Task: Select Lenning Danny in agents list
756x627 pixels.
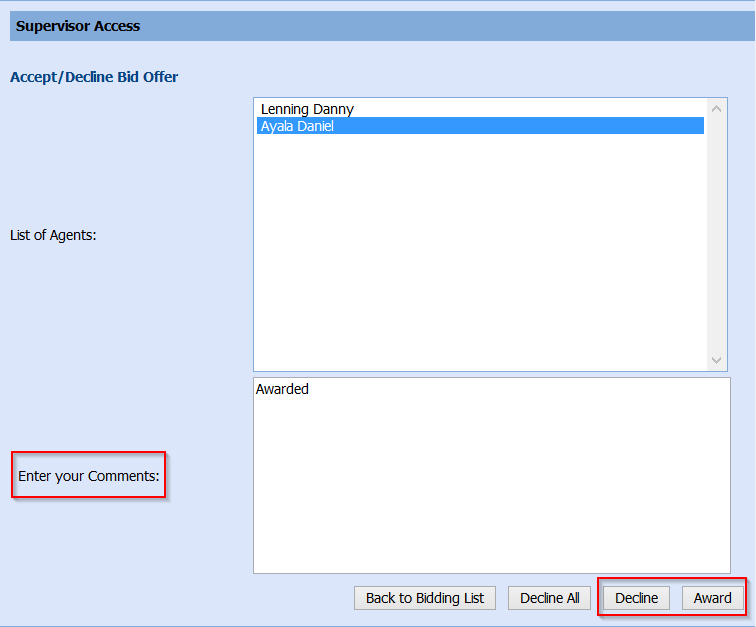Action: point(307,109)
